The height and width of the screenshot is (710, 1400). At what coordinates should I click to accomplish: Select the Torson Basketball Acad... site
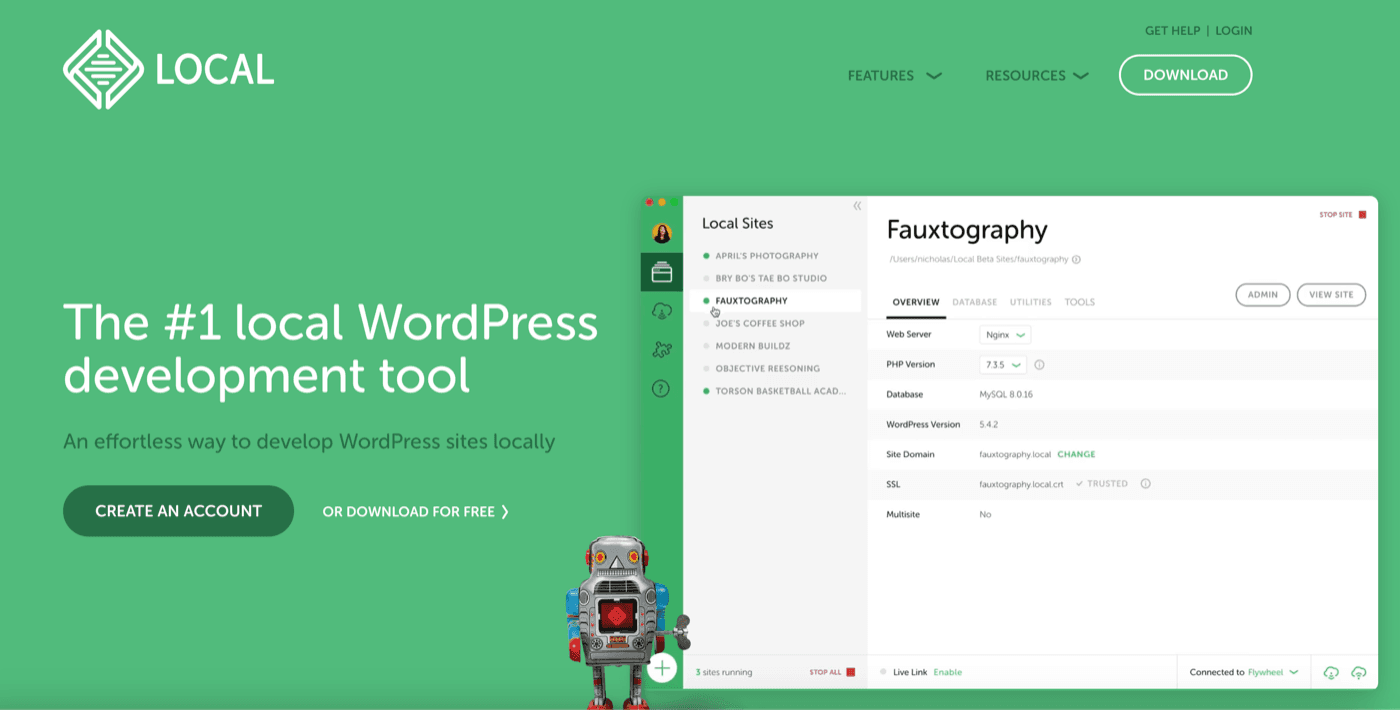click(x=780, y=391)
